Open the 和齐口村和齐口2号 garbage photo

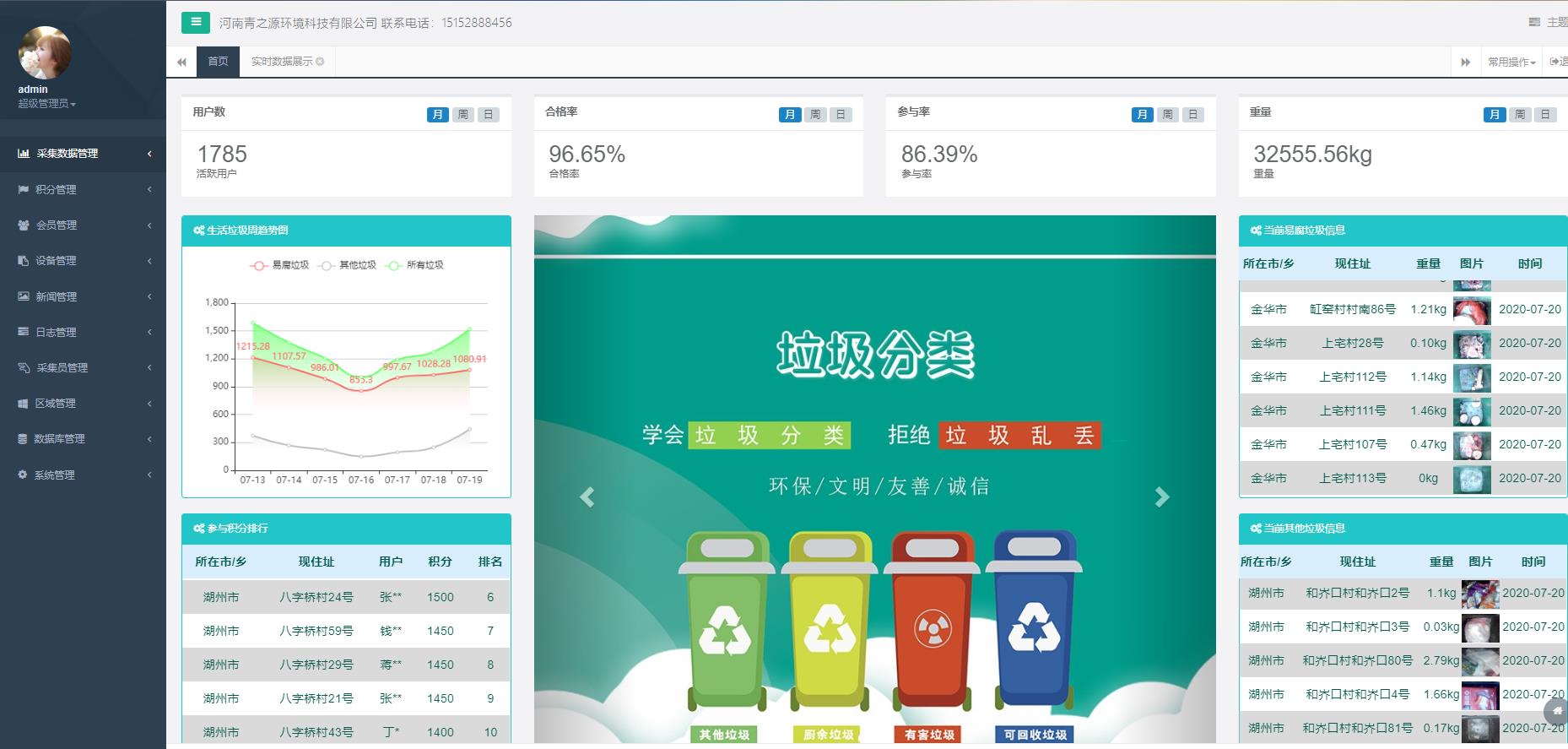[1480, 594]
